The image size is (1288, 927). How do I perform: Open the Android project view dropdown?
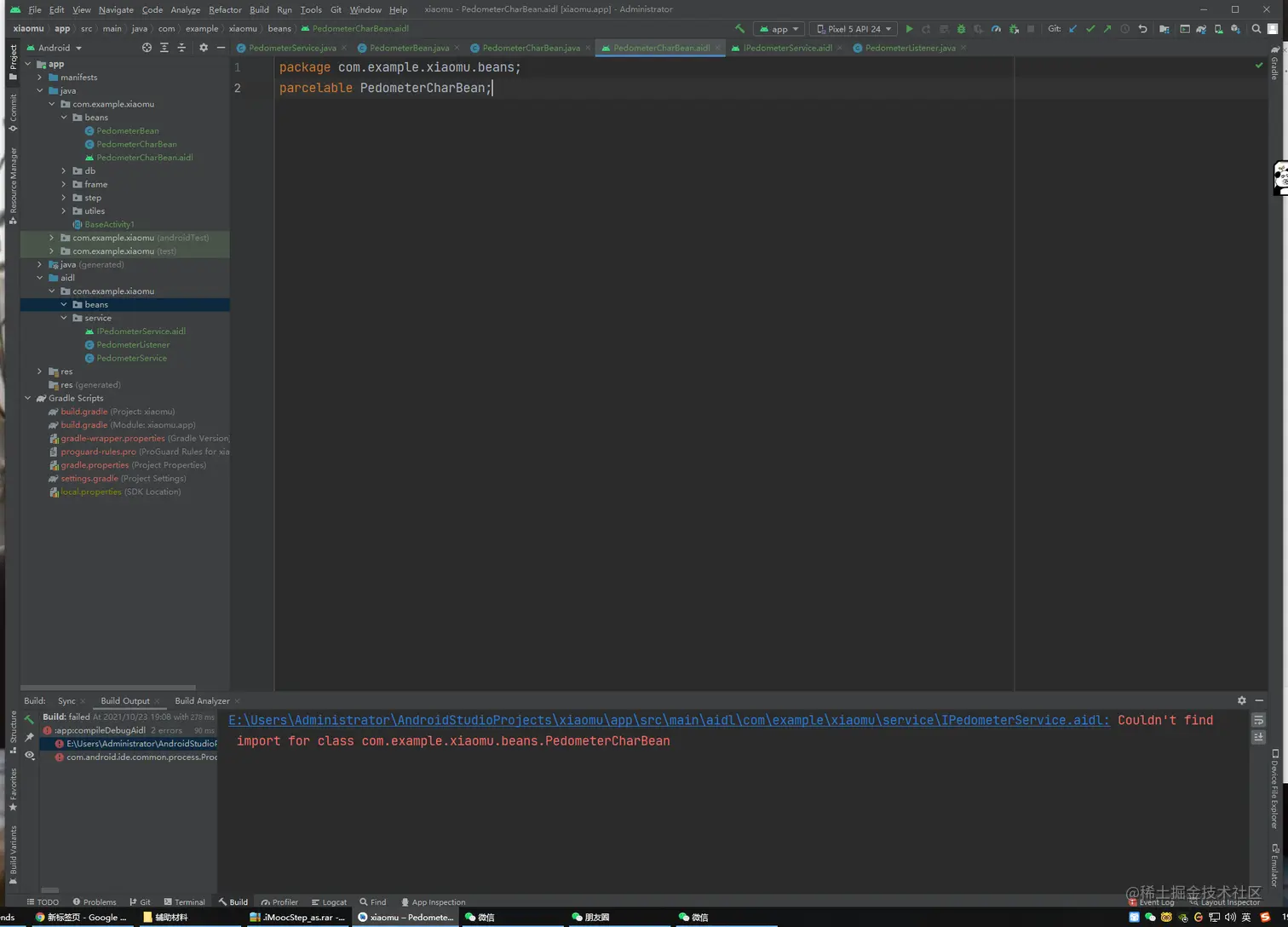point(55,48)
